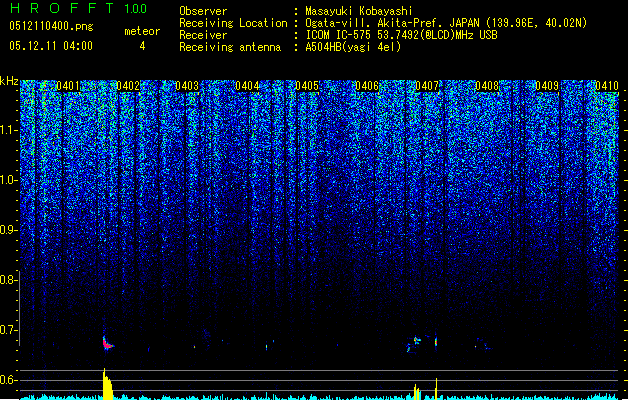Click the 0409 time marker
Viewport: 629px width, 400px height.
pos(547,86)
